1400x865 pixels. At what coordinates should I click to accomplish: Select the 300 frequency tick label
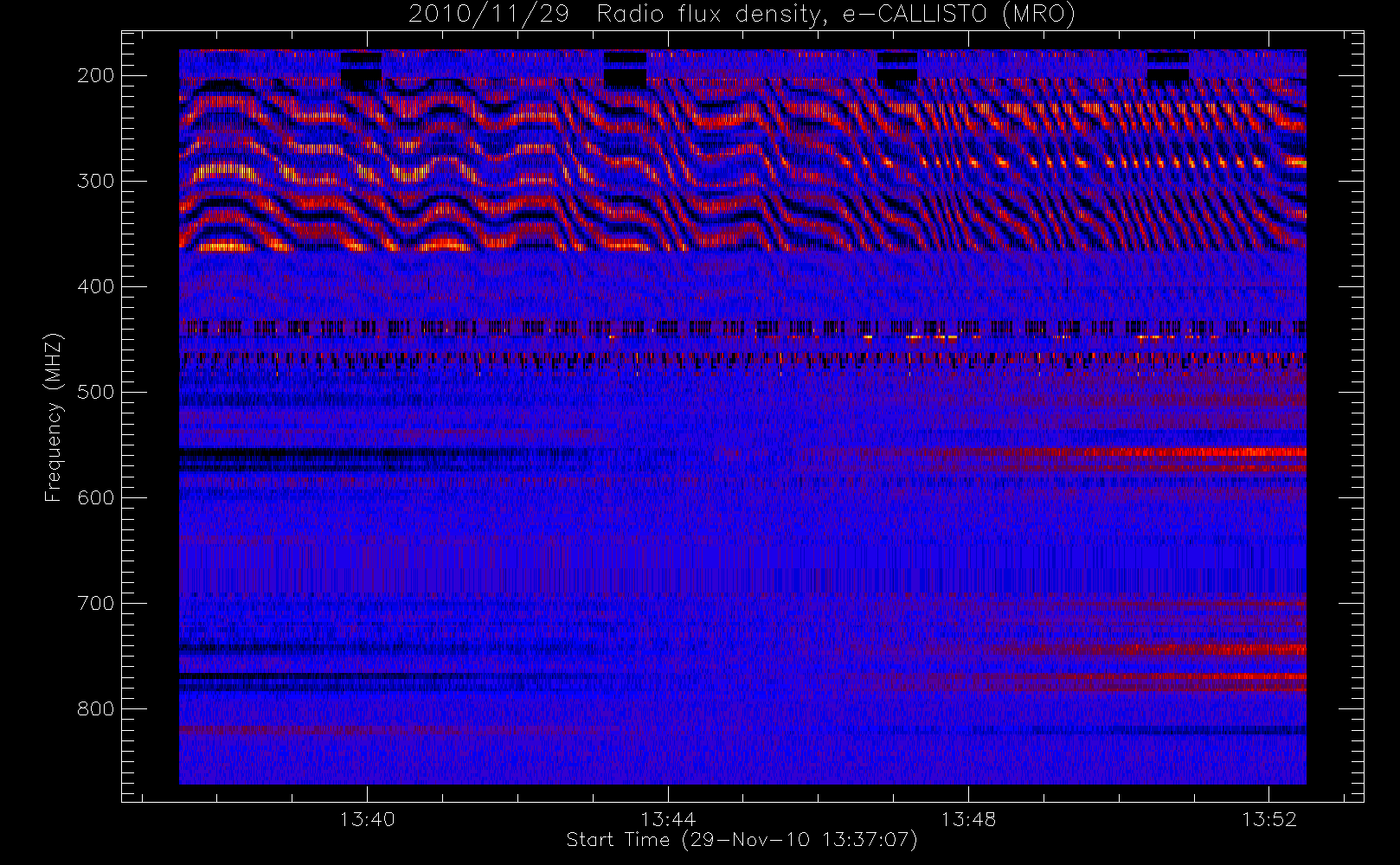96,181
